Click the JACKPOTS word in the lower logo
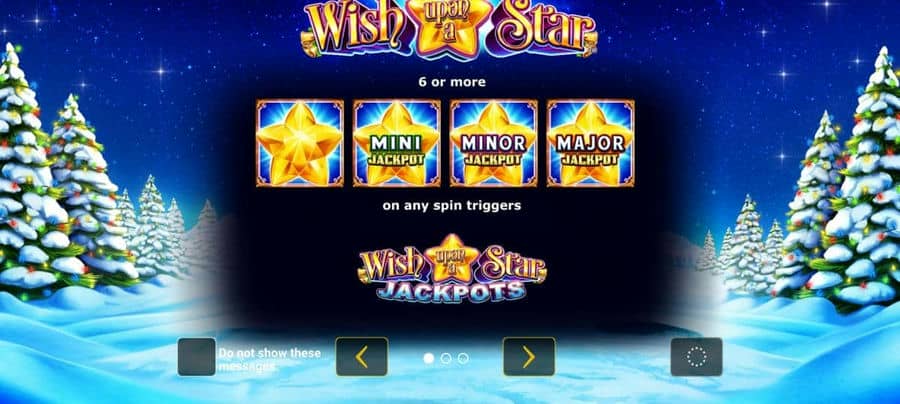The image size is (900, 404). click(x=451, y=290)
